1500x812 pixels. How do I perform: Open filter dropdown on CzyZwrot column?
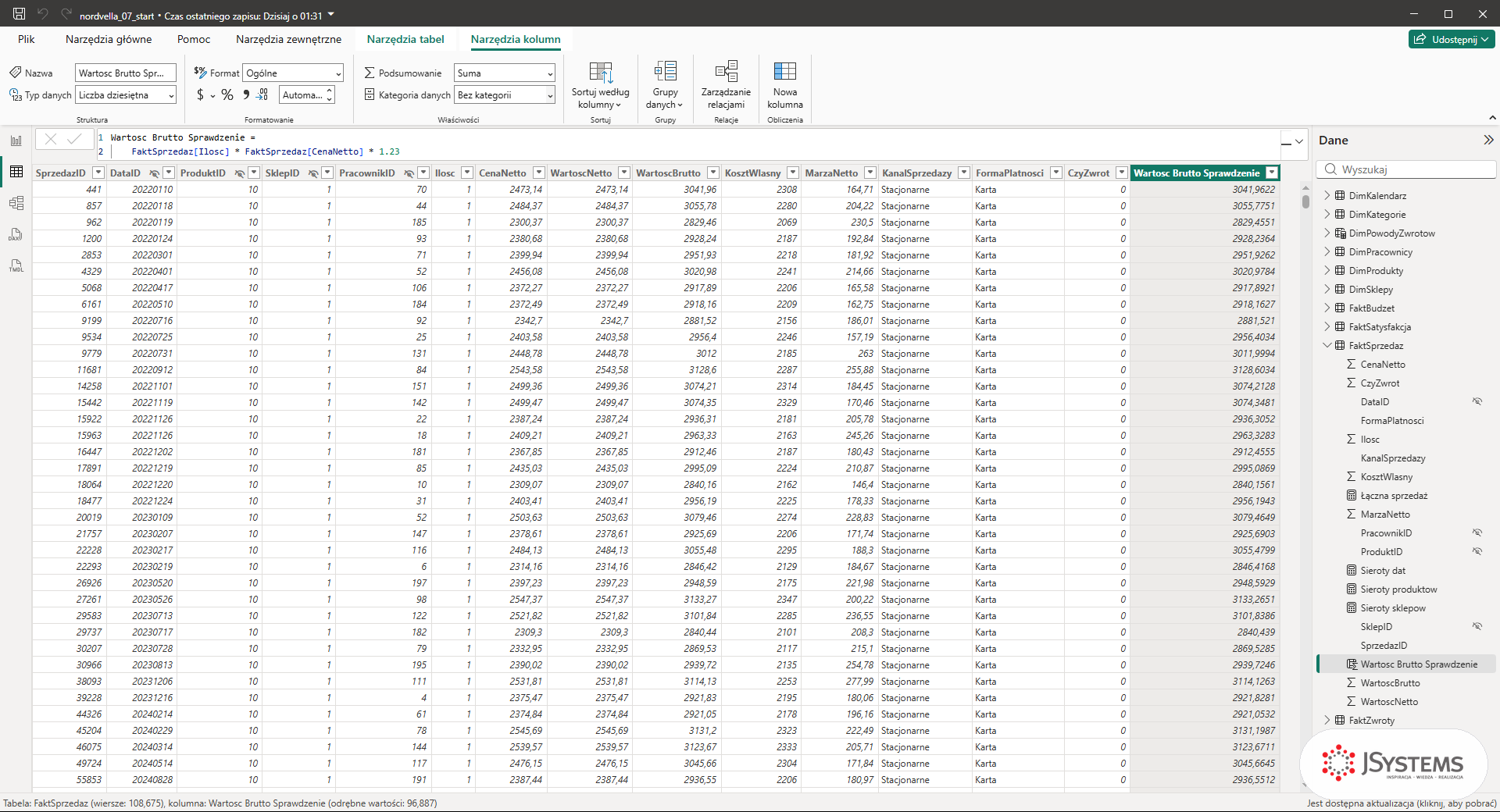tap(1122, 173)
